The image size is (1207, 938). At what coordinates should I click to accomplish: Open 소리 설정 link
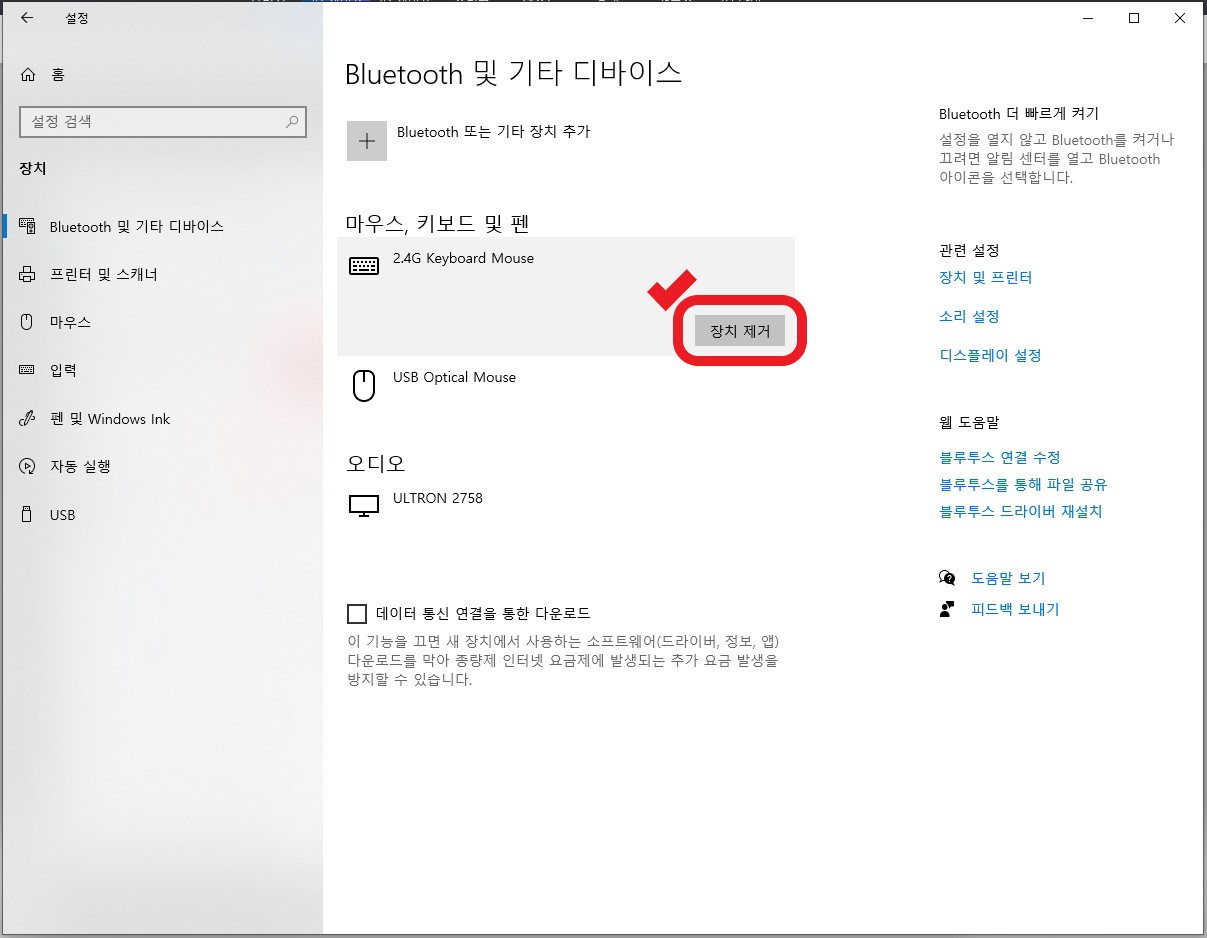tap(969, 316)
